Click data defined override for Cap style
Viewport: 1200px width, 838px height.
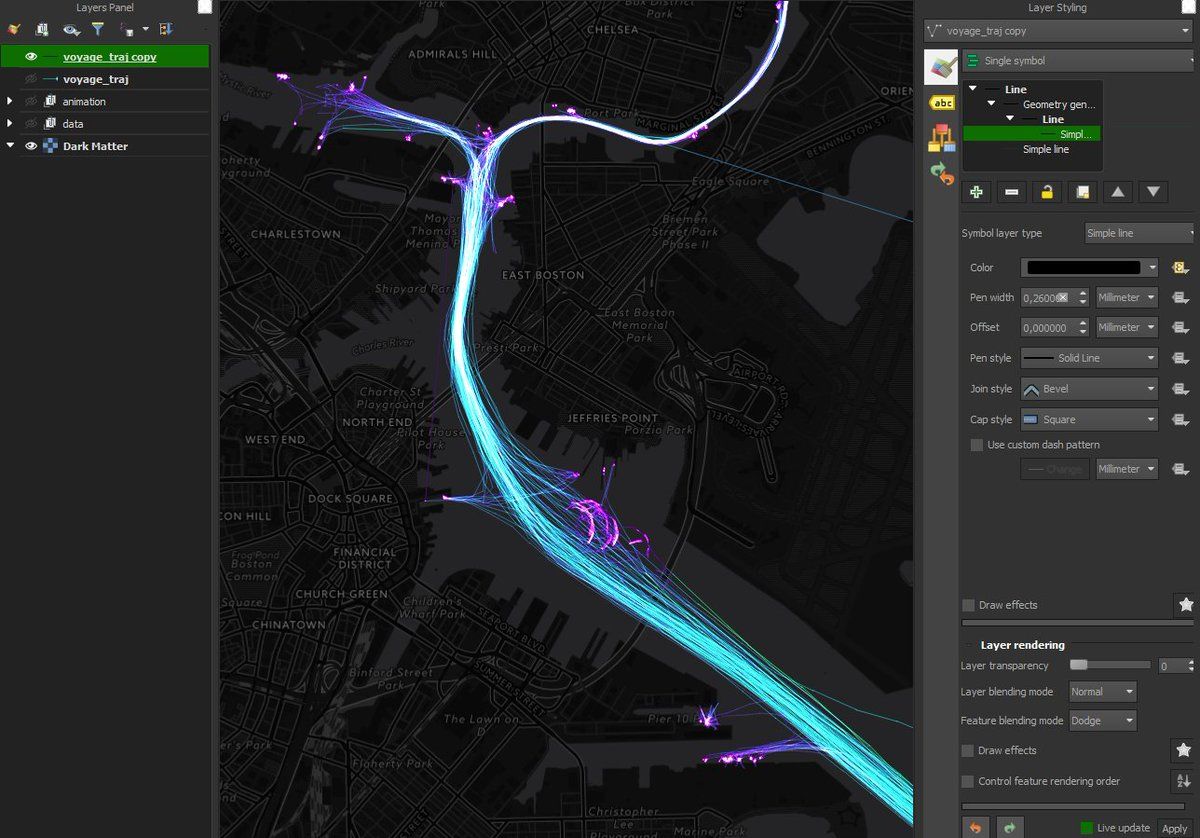click(x=1181, y=420)
